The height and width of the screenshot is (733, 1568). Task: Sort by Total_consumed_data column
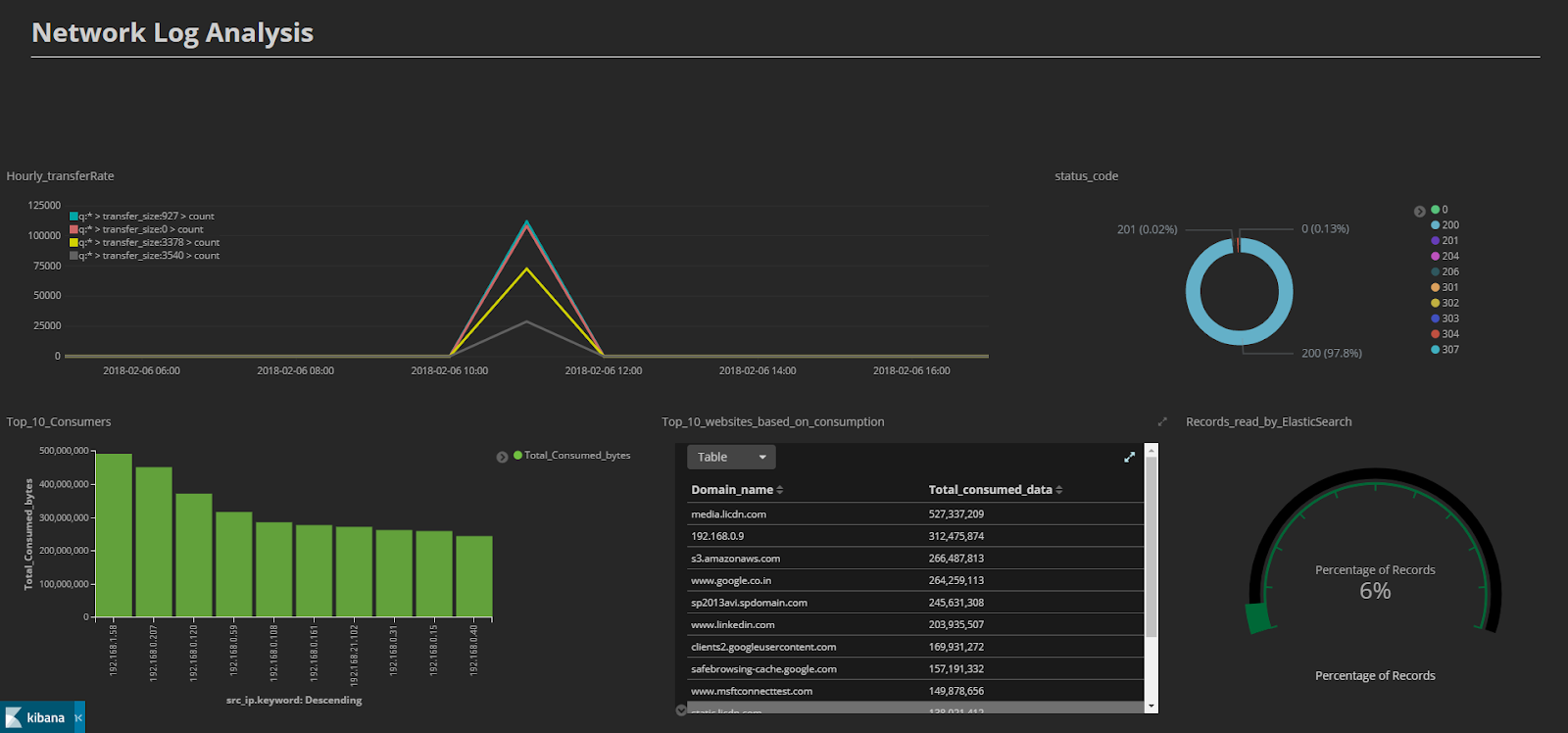tap(996, 490)
